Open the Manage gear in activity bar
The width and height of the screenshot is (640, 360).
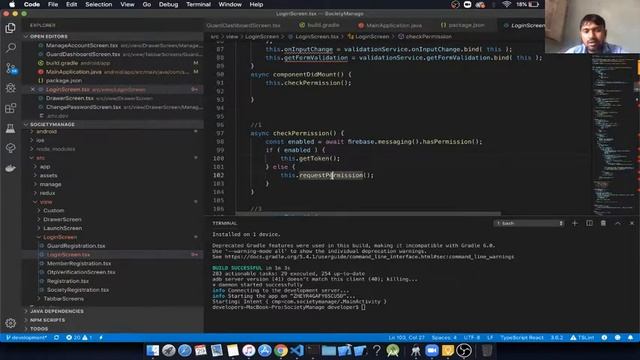click(x=11, y=323)
